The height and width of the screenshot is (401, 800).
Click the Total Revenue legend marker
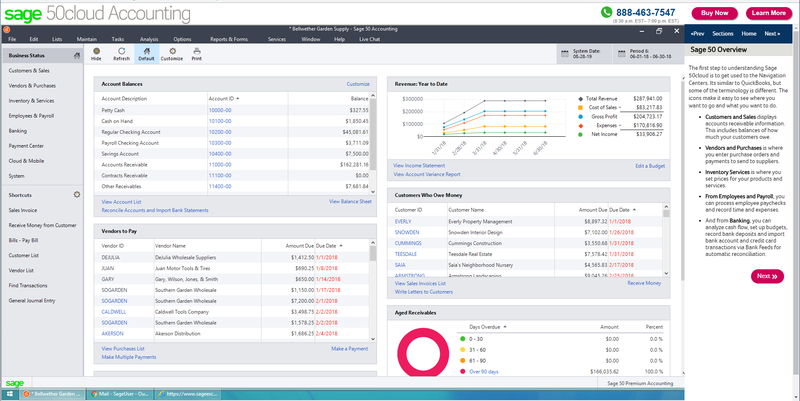(x=580, y=98)
